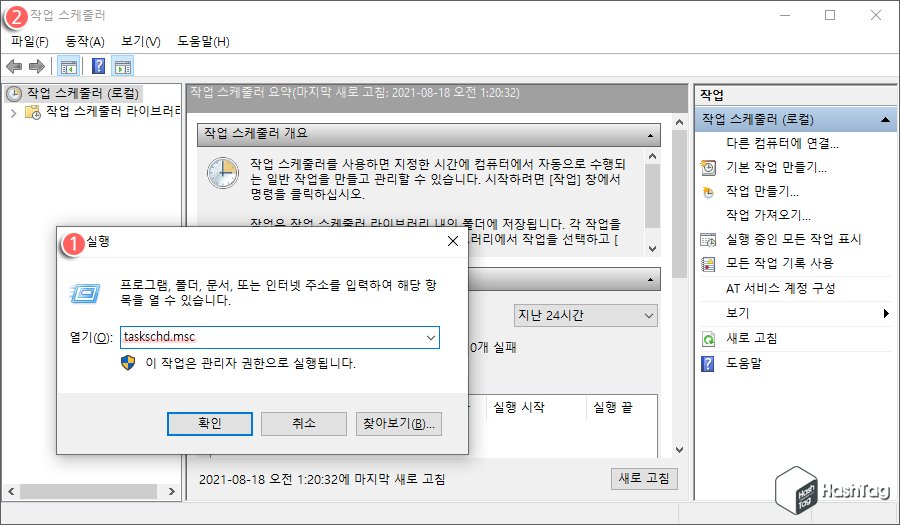Click center pane vertical scrollbar down arrow
The width and height of the screenshot is (900, 525).
pos(680,450)
